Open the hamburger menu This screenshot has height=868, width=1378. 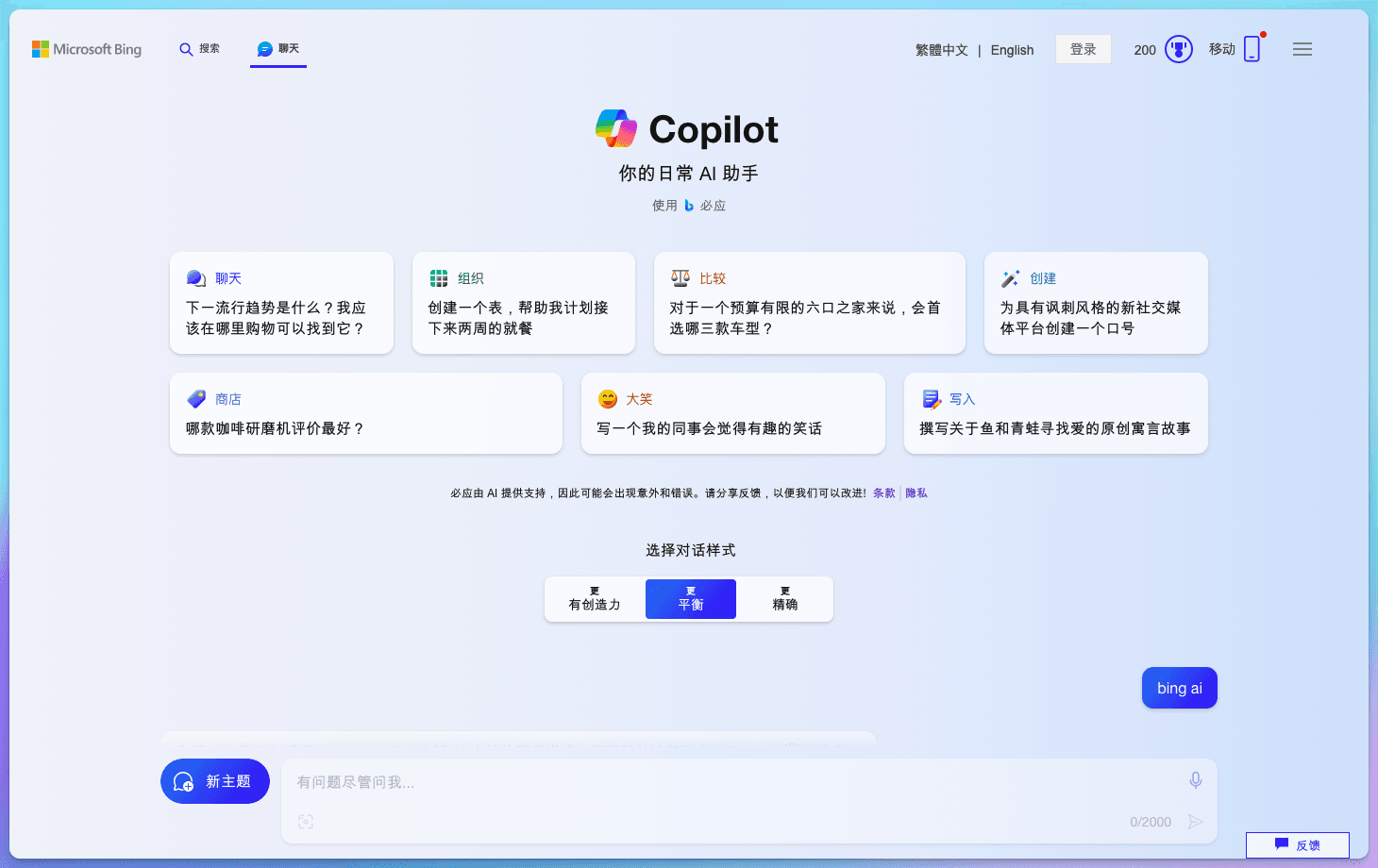1302,49
